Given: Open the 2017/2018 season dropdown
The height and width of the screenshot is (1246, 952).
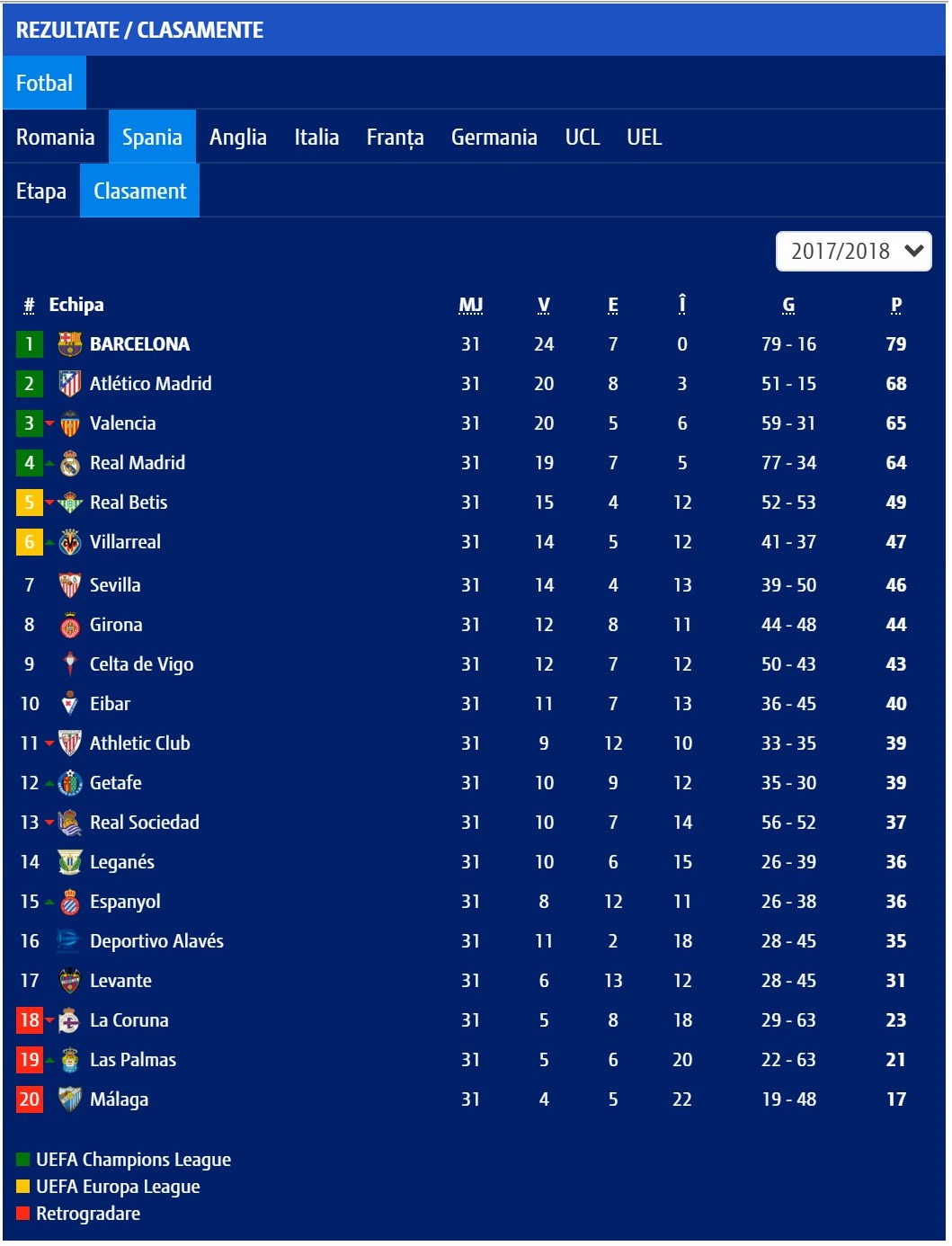Looking at the screenshot, I should point(854,252).
